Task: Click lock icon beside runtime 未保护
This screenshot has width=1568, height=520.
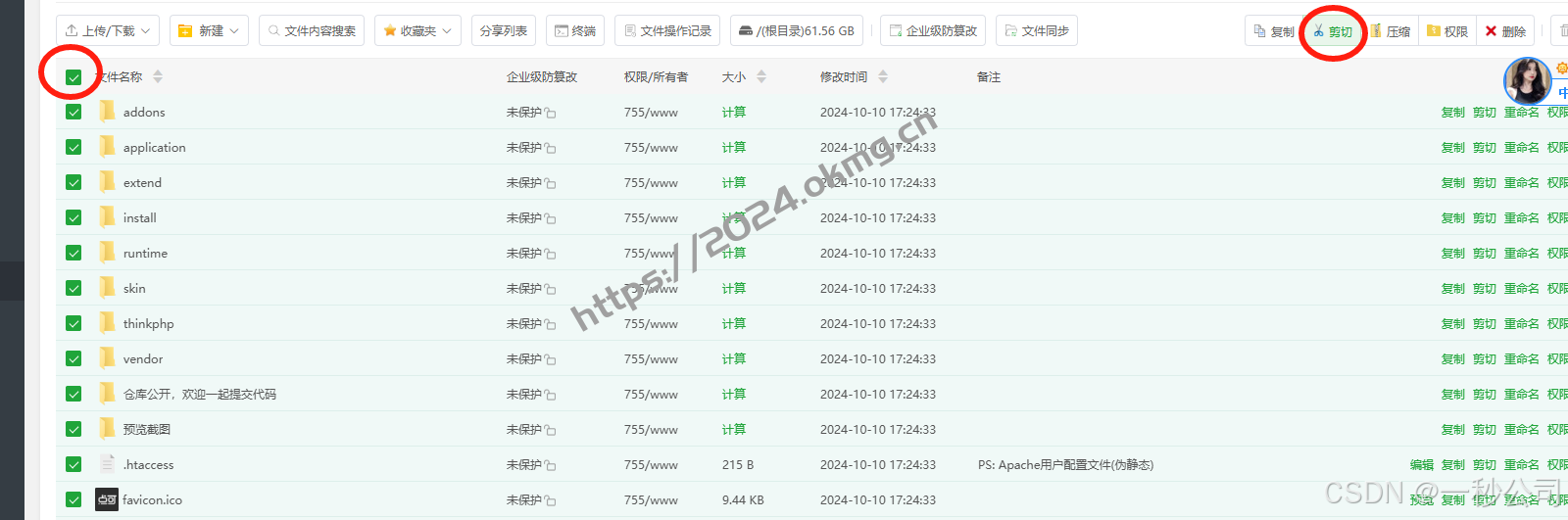Action: (551, 255)
